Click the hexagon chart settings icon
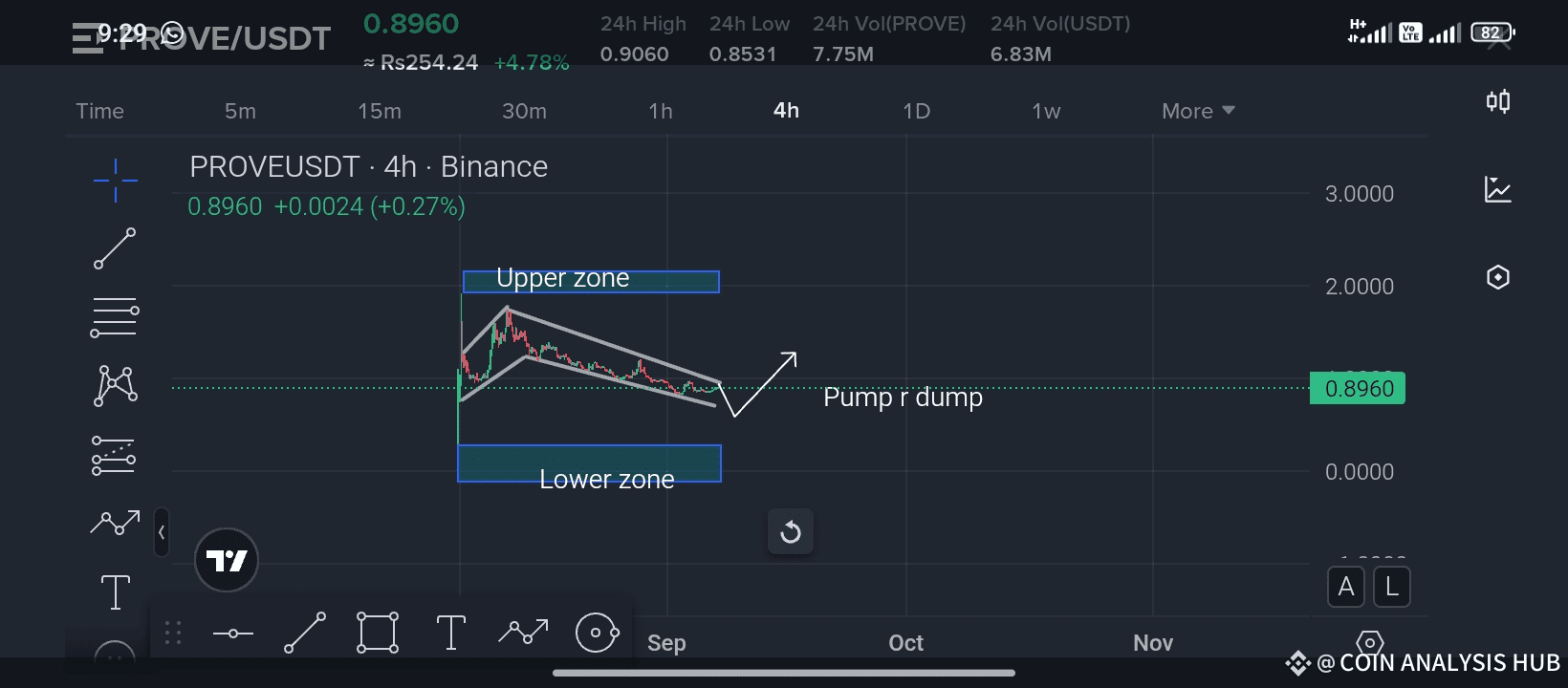1568x688 pixels. [x=1498, y=277]
